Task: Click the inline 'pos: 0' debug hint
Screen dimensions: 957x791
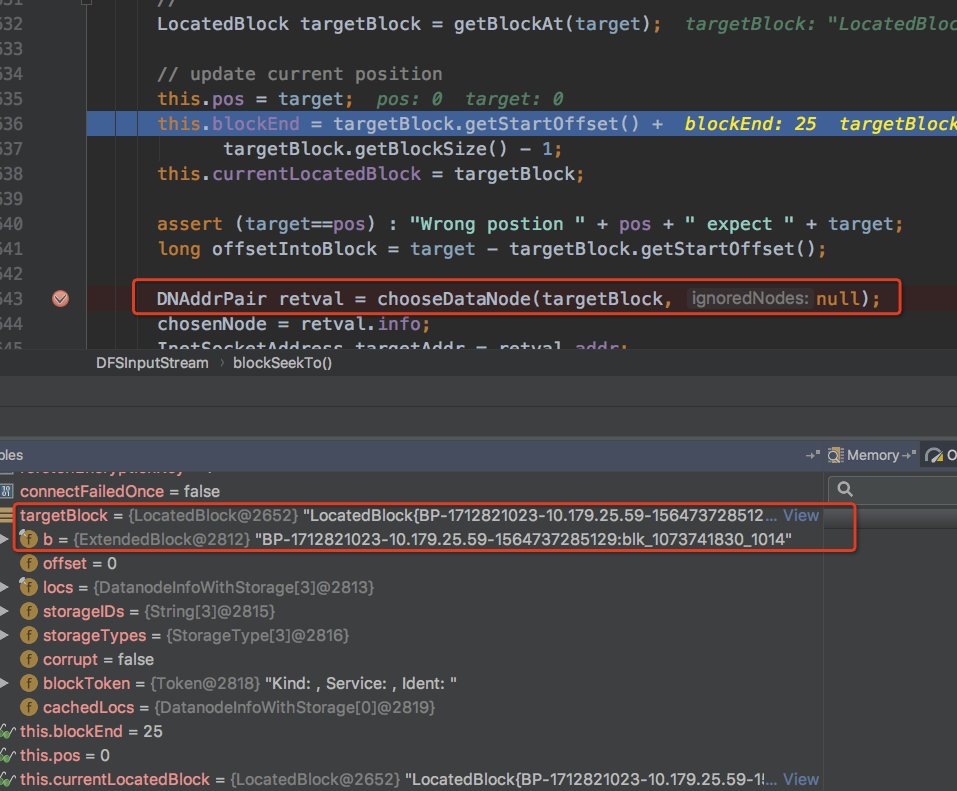Action: tap(409, 99)
